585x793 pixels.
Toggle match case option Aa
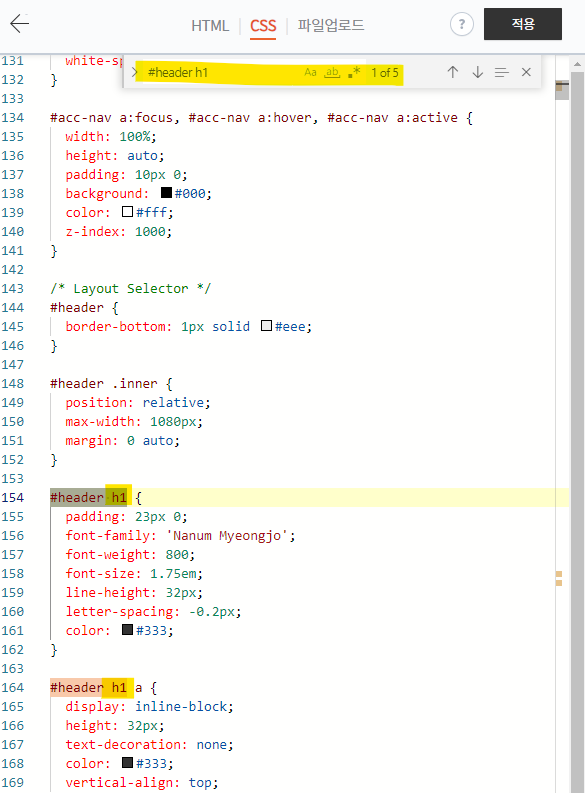pos(310,72)
